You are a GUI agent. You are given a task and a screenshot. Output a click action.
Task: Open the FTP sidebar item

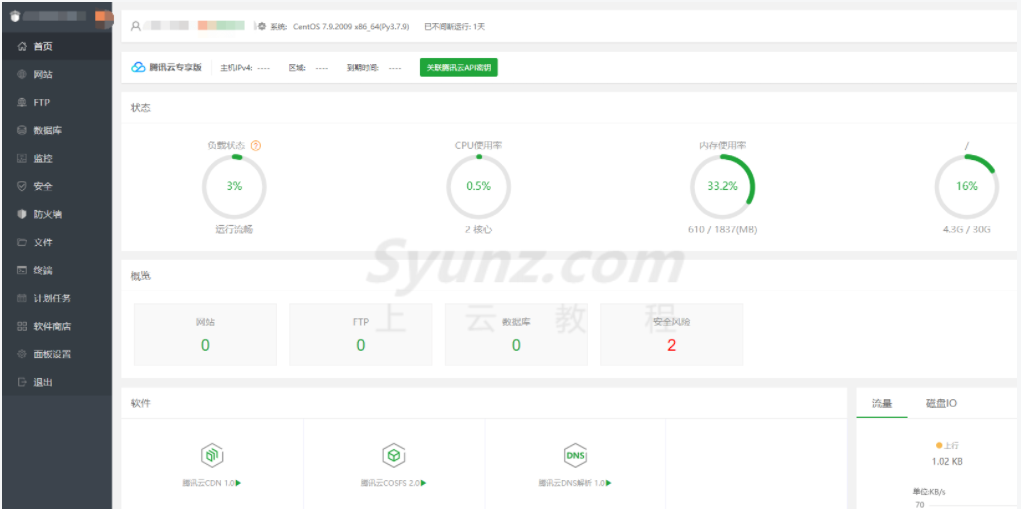(56, 102)
